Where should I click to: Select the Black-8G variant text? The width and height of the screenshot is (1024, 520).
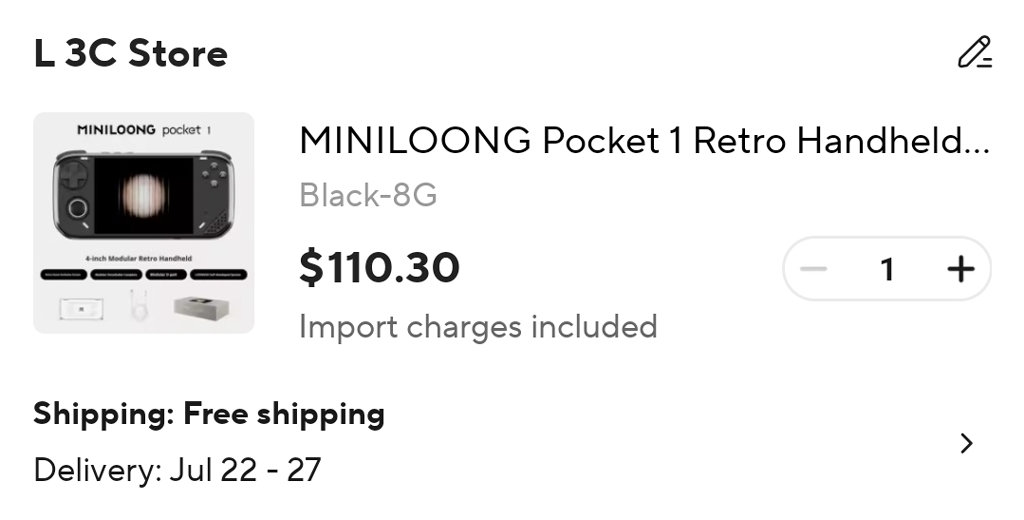coord(368,195)
